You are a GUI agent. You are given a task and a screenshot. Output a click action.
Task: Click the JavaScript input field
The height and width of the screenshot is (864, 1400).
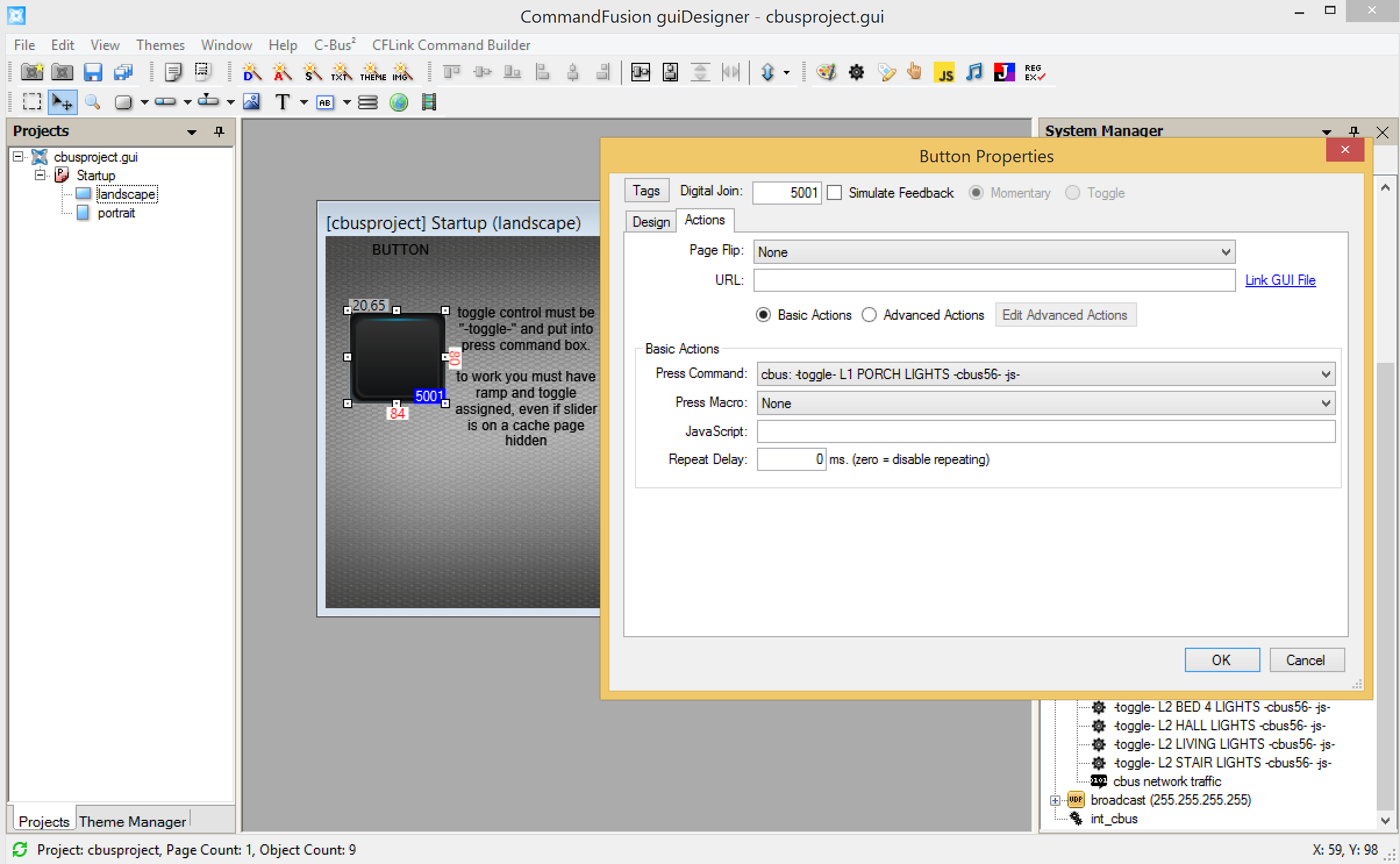(1045, 431)
